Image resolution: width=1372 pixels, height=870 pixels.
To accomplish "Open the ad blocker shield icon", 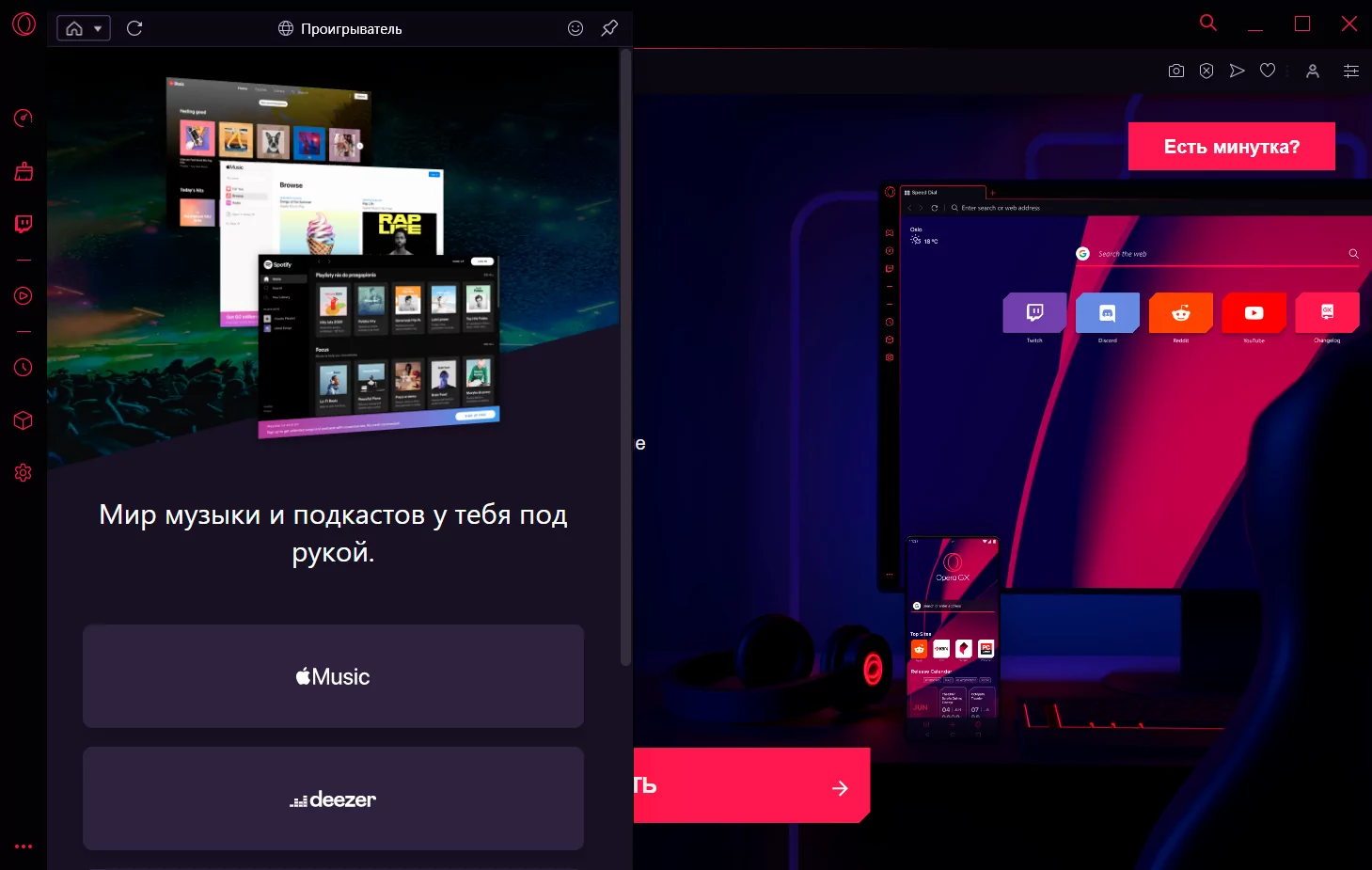I will (x=1206, y=71).
